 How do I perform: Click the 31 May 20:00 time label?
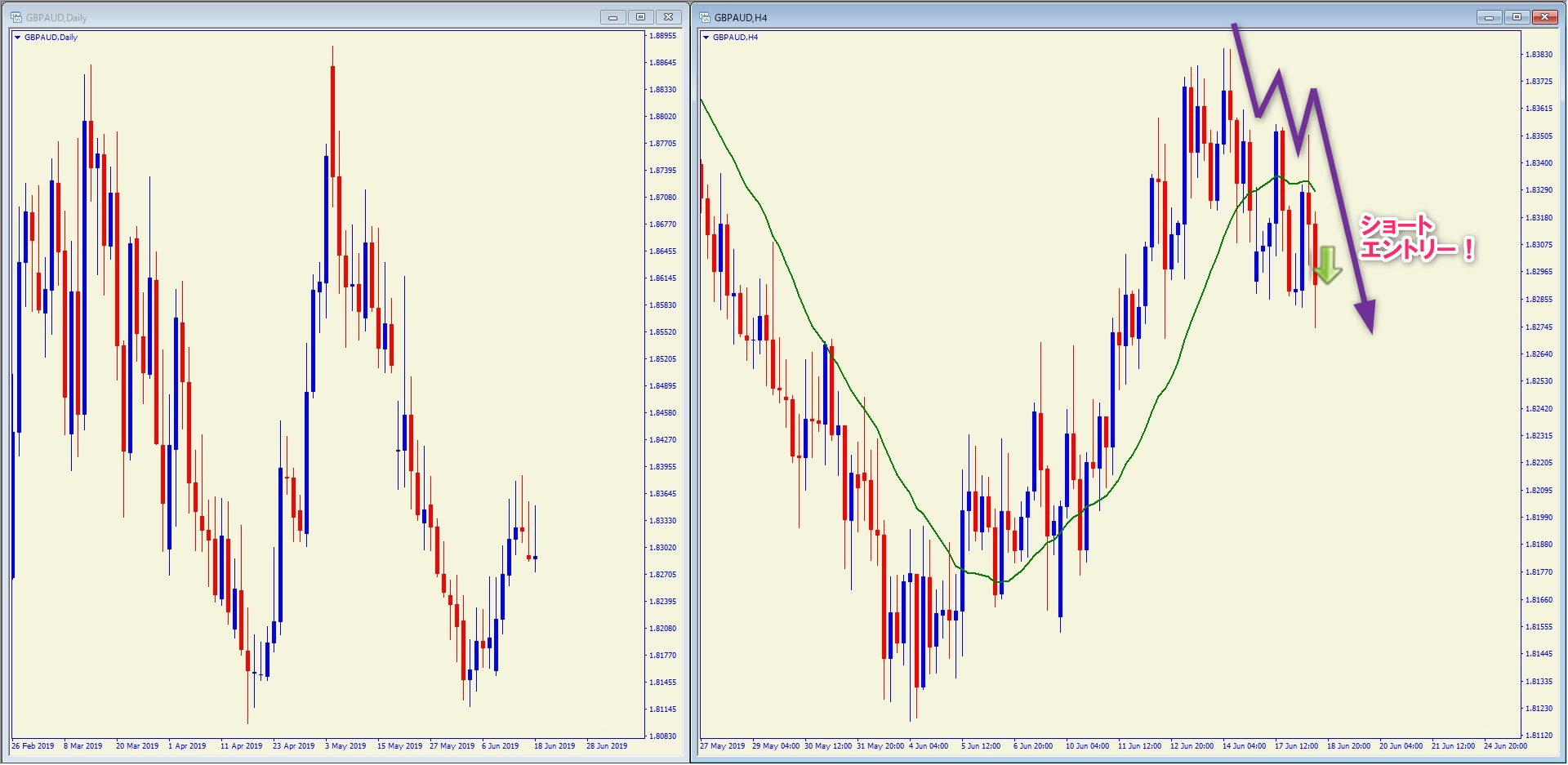(880, 746)
